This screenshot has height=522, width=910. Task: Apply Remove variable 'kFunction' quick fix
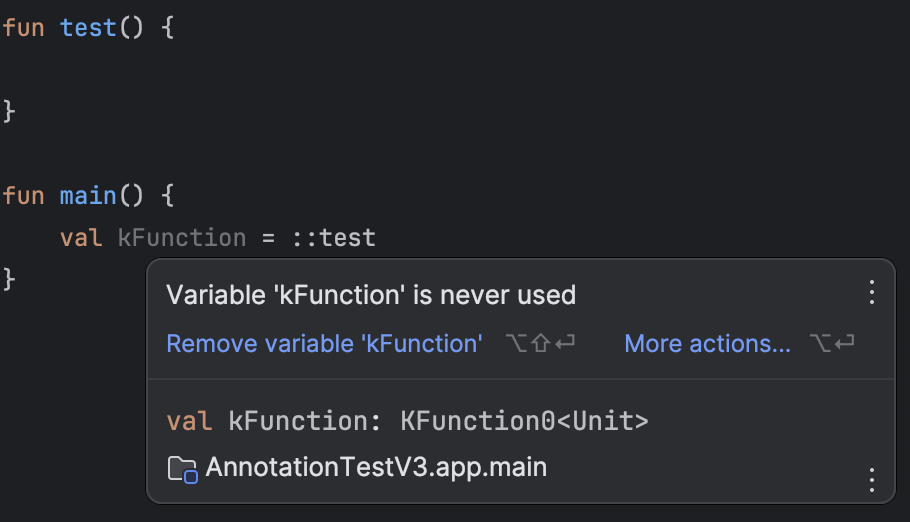click(324, 344)
